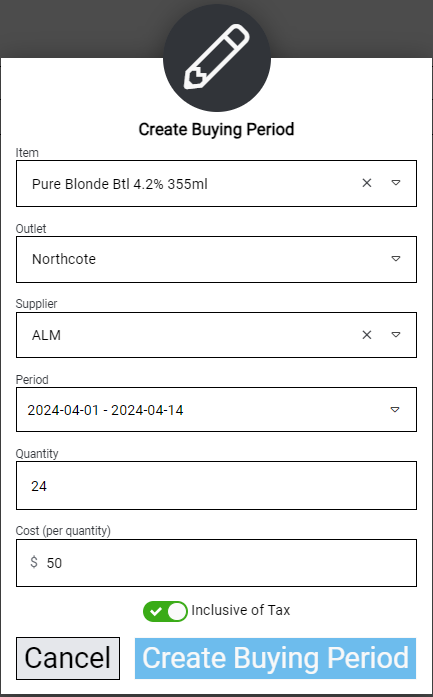Screen dimensions: 433x697
Task: Select the Pure Blonde Btl item text
Action: pyautogui.click(x=120, y=184)
